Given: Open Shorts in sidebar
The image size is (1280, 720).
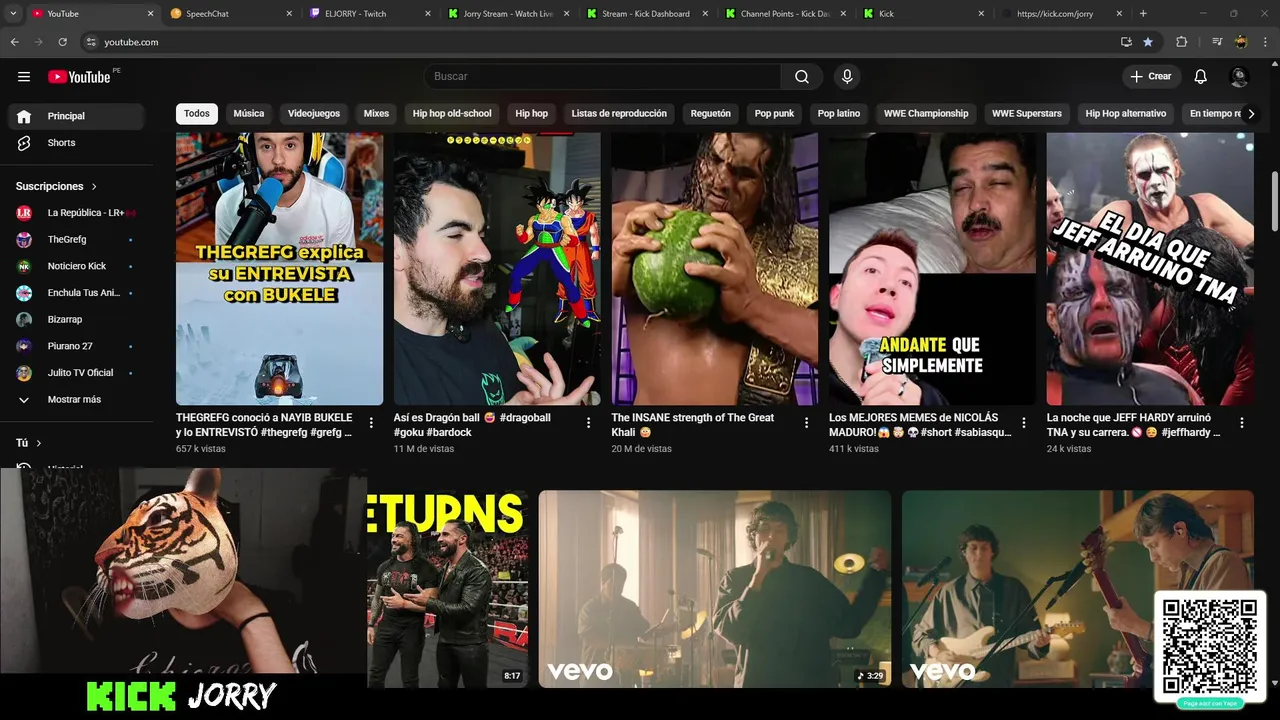Looking at the screenshot, I should pyautogui.click(x=76, y=143).
